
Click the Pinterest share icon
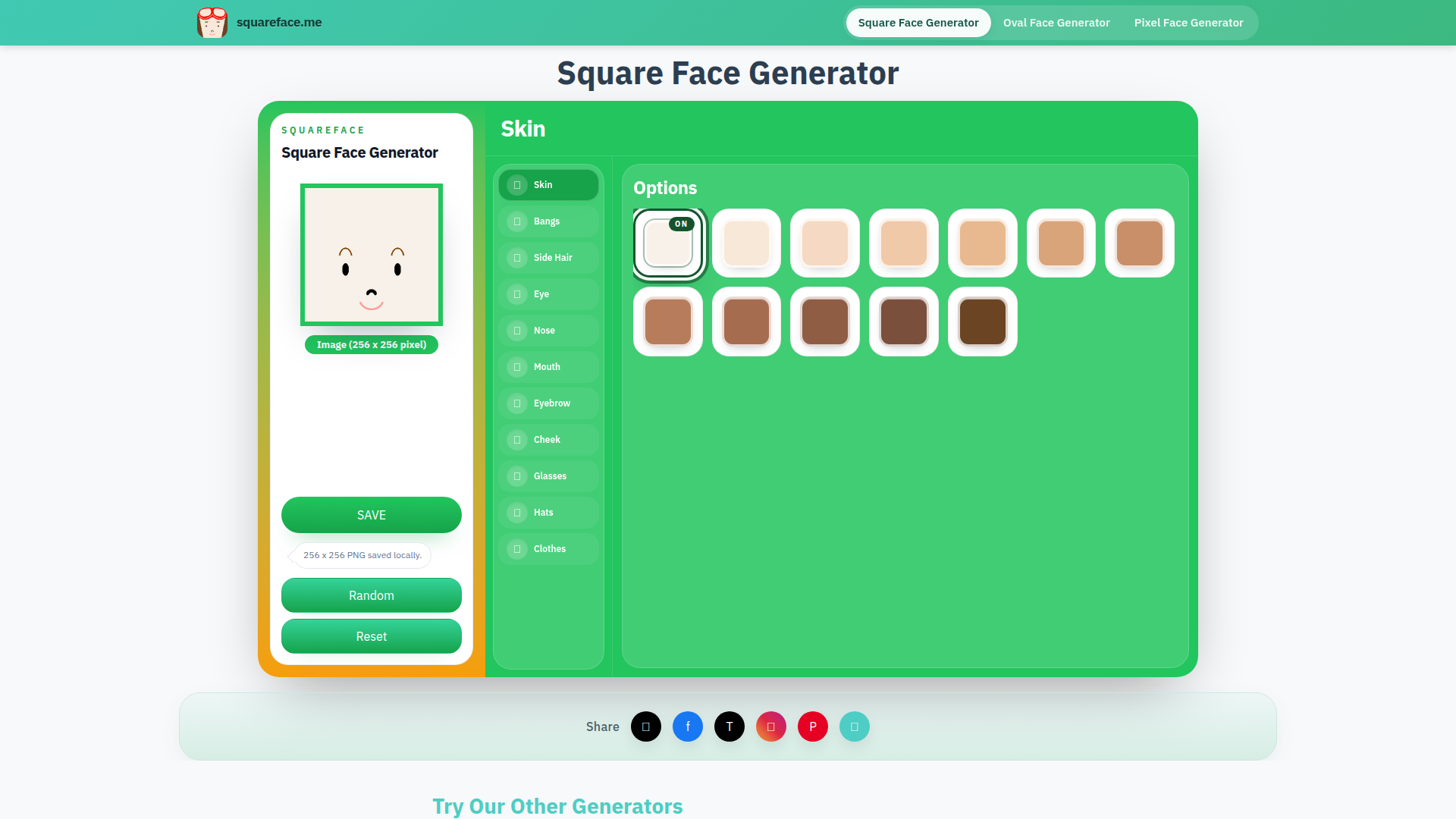[x=812, y=726]
